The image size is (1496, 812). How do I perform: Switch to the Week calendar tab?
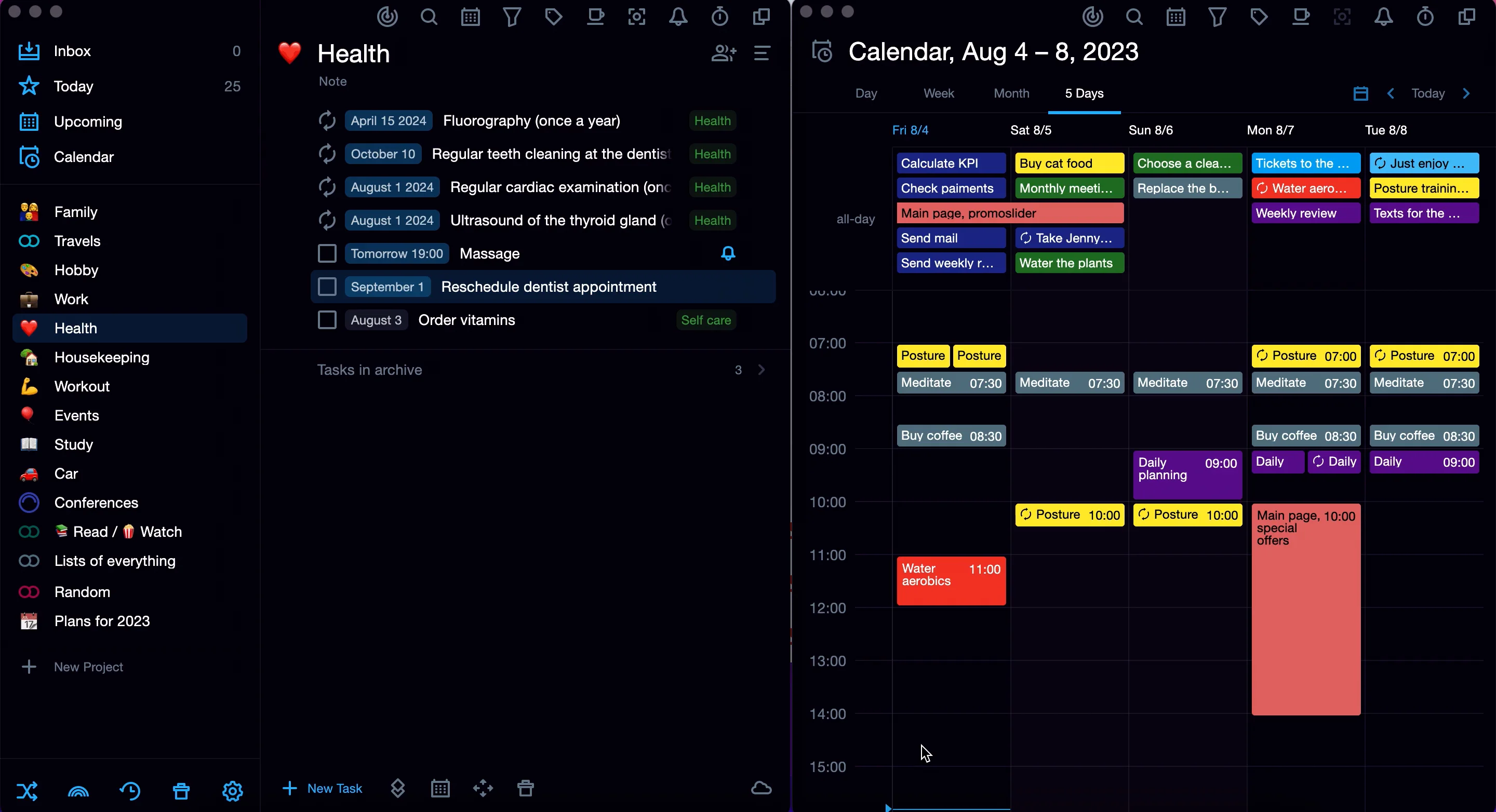939,93
